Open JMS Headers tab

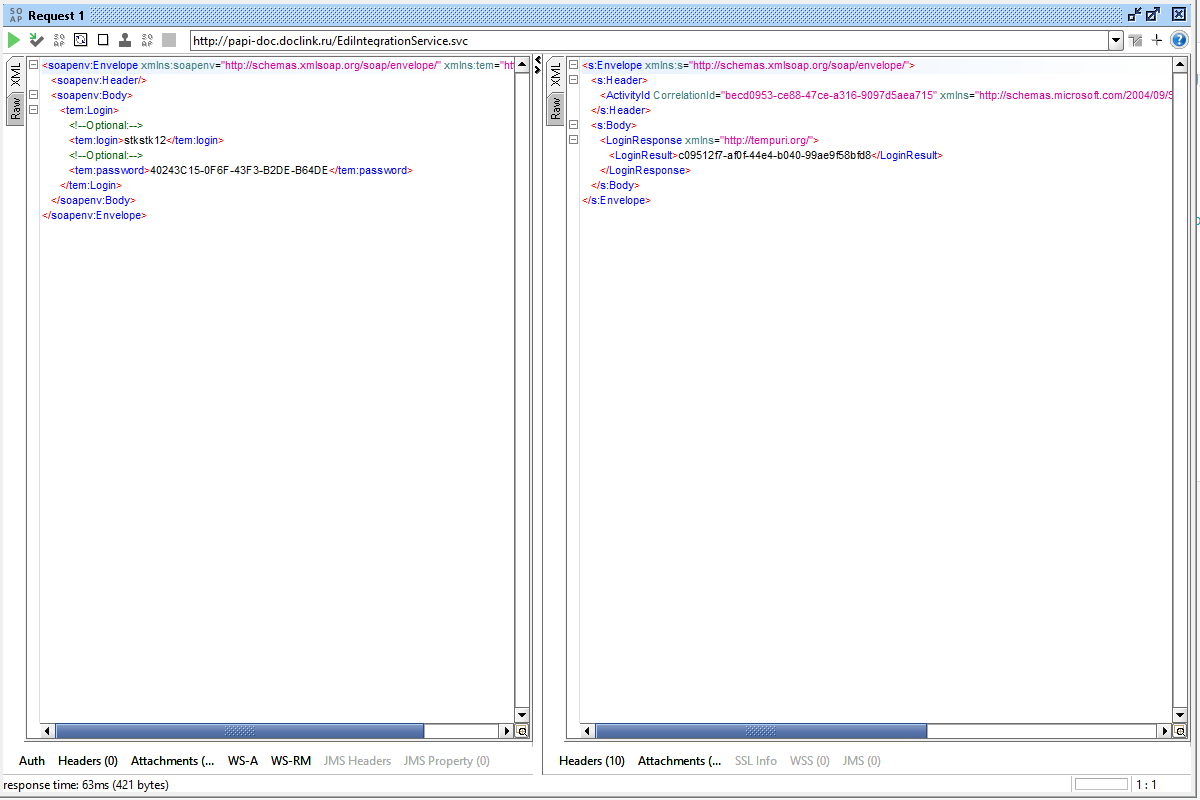click(x=357, y=761)
